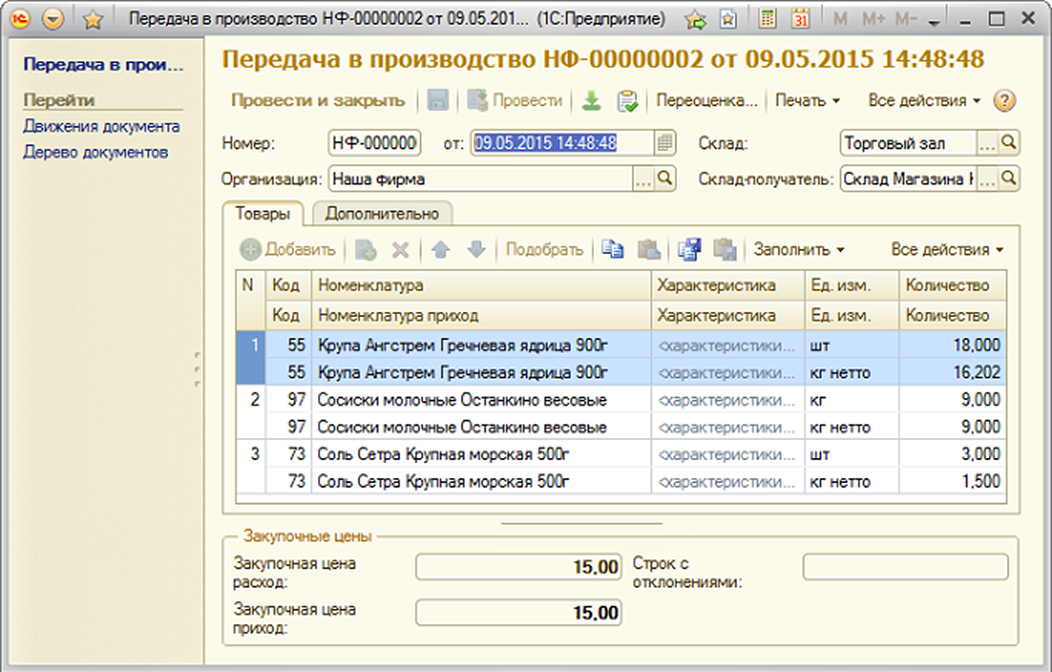
Task: Open the calendar picker beside the date field
Action: (x=666, y=143)
